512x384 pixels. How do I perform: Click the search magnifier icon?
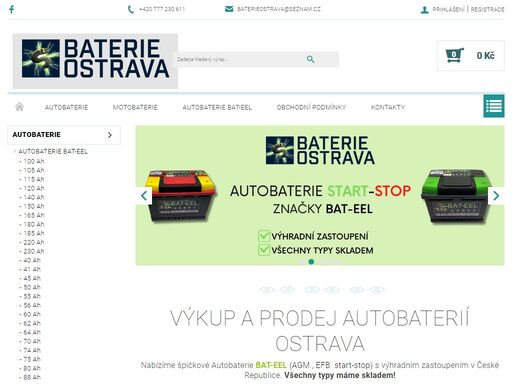pyautogui.click(x=310, y=59)
